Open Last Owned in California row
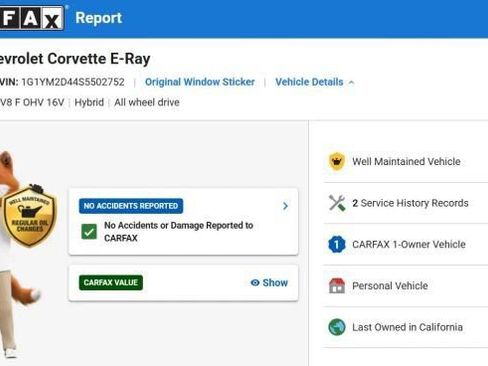The height and width of the screenshot is (366, 488). coord(406,327)
